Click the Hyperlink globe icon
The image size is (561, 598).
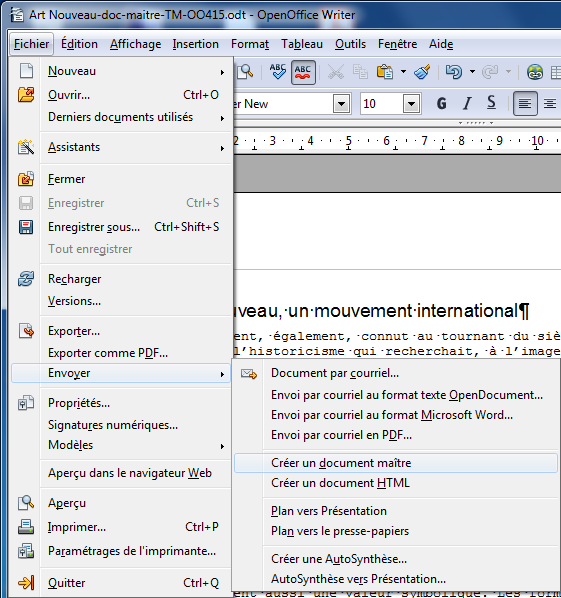click(x=535, y=72)
